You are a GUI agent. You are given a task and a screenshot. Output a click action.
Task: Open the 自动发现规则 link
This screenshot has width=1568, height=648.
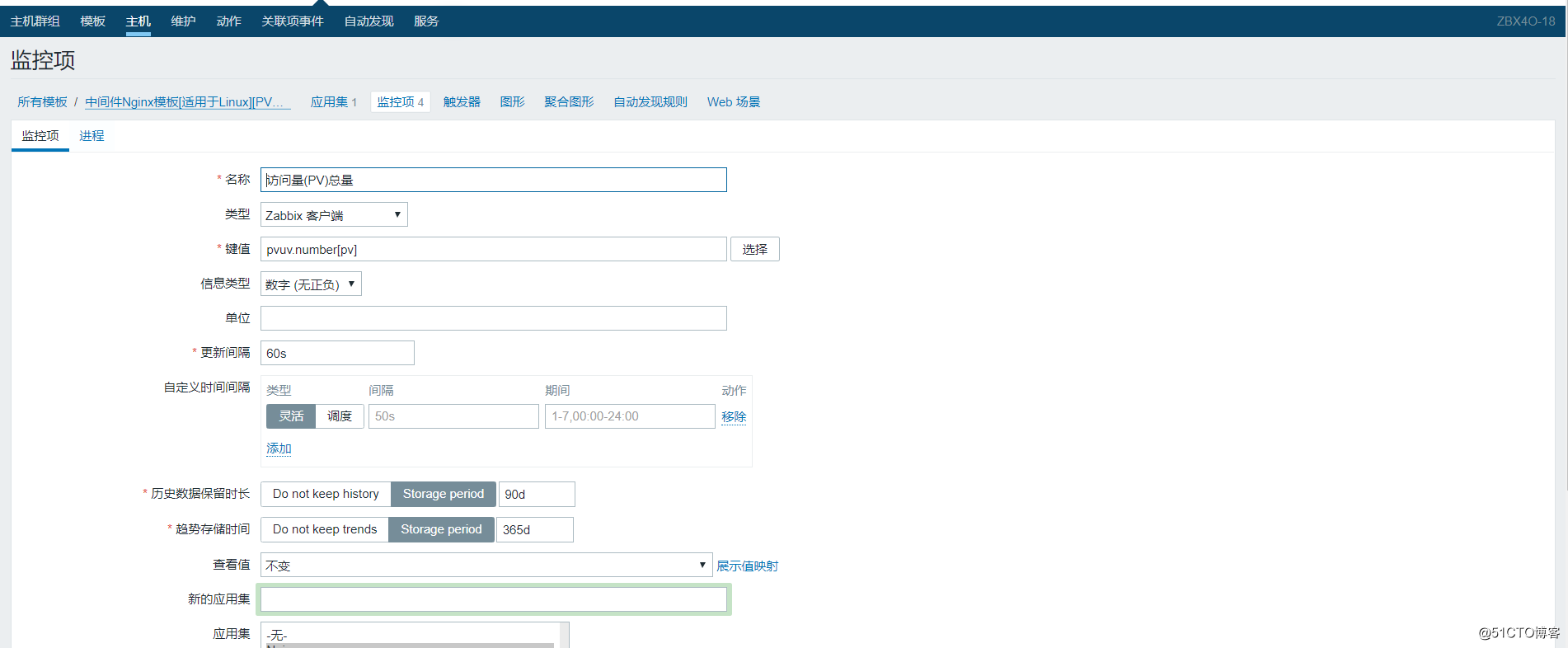tap(650, 102)
